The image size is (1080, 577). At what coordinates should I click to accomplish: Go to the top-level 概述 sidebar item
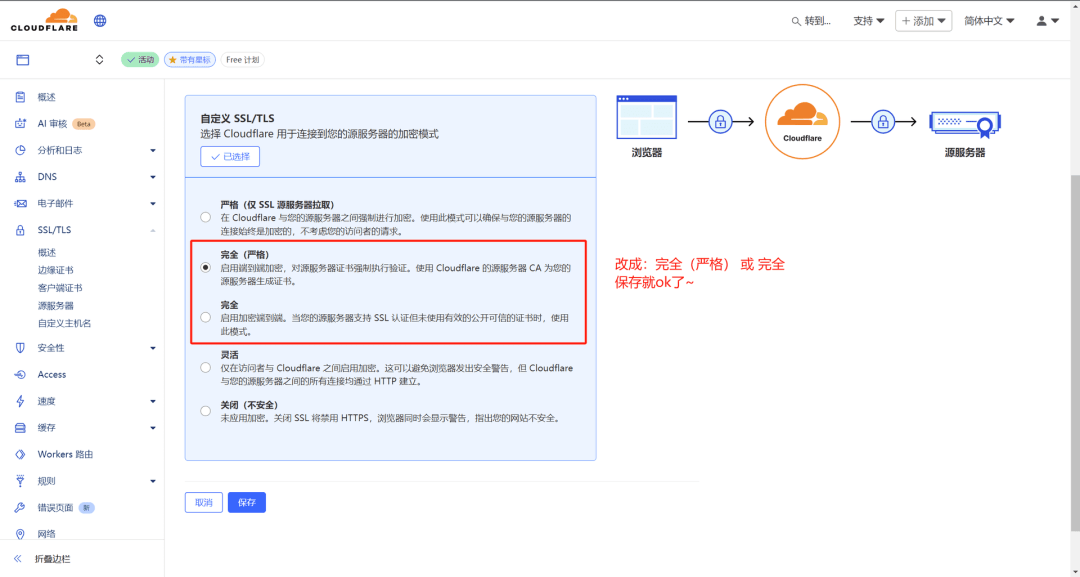47,97
